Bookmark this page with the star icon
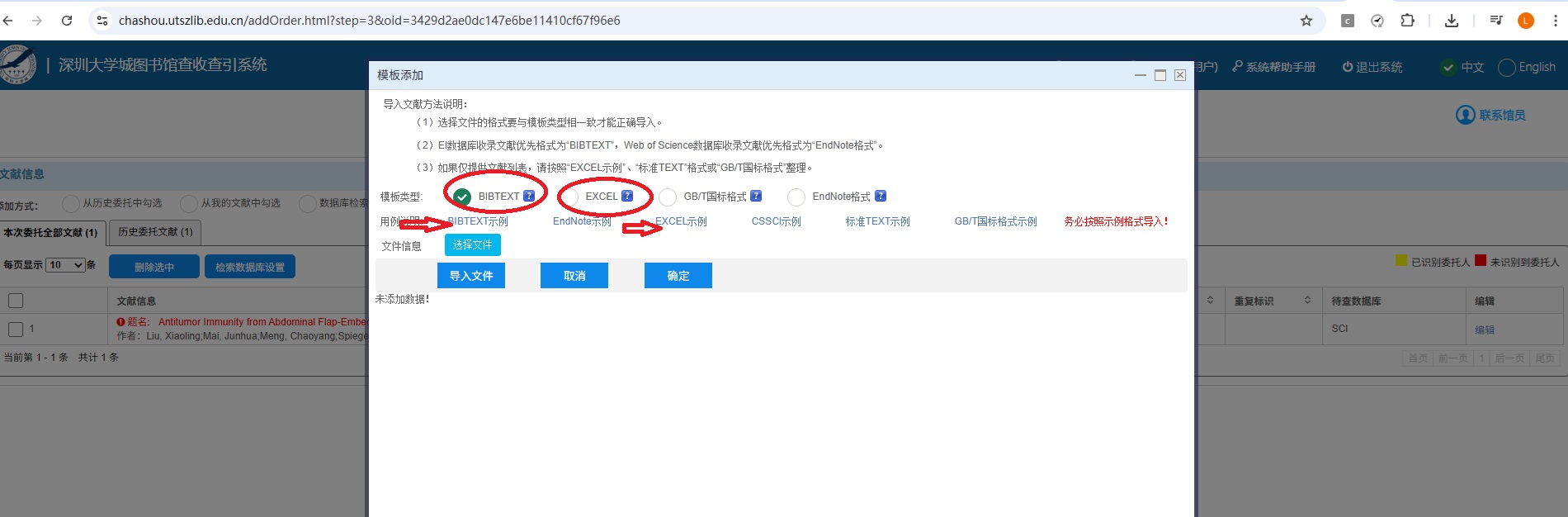 click(x=1306, y=21)
